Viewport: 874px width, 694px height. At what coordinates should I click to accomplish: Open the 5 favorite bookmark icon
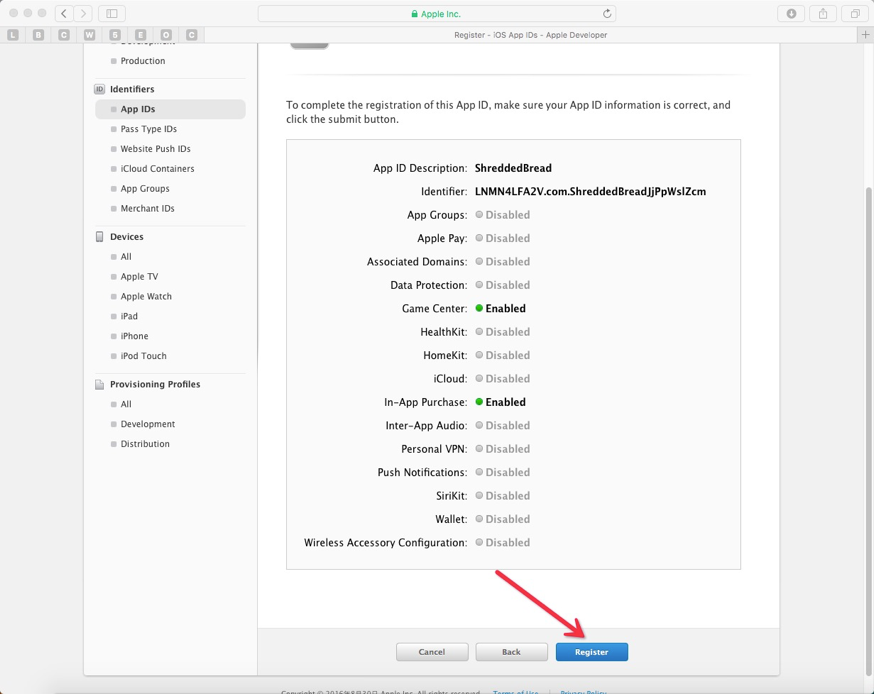(115, 35)
